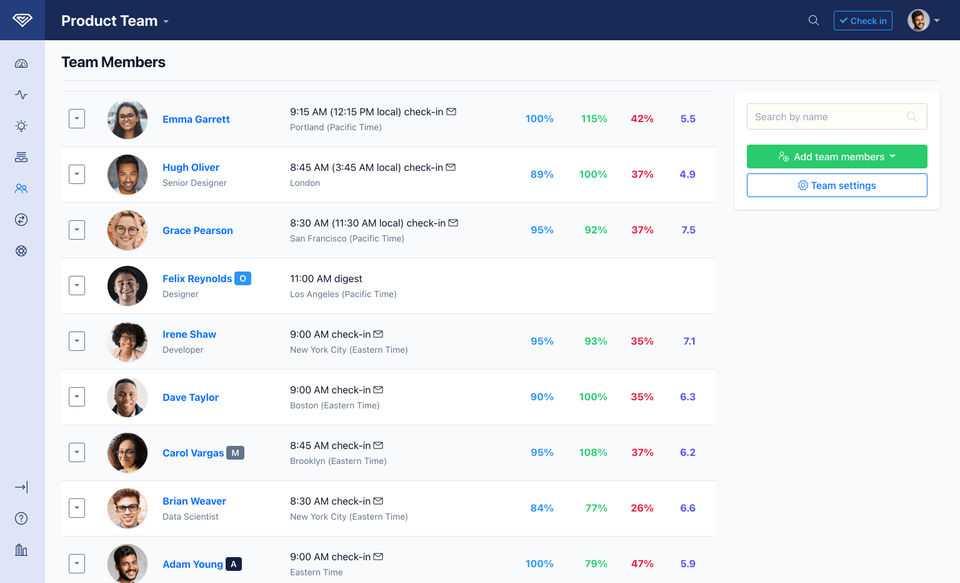Open the sun-shaped icon in the sidebar
The width and height of the screenshot is (960, 583).
click(x=21, y=126)
